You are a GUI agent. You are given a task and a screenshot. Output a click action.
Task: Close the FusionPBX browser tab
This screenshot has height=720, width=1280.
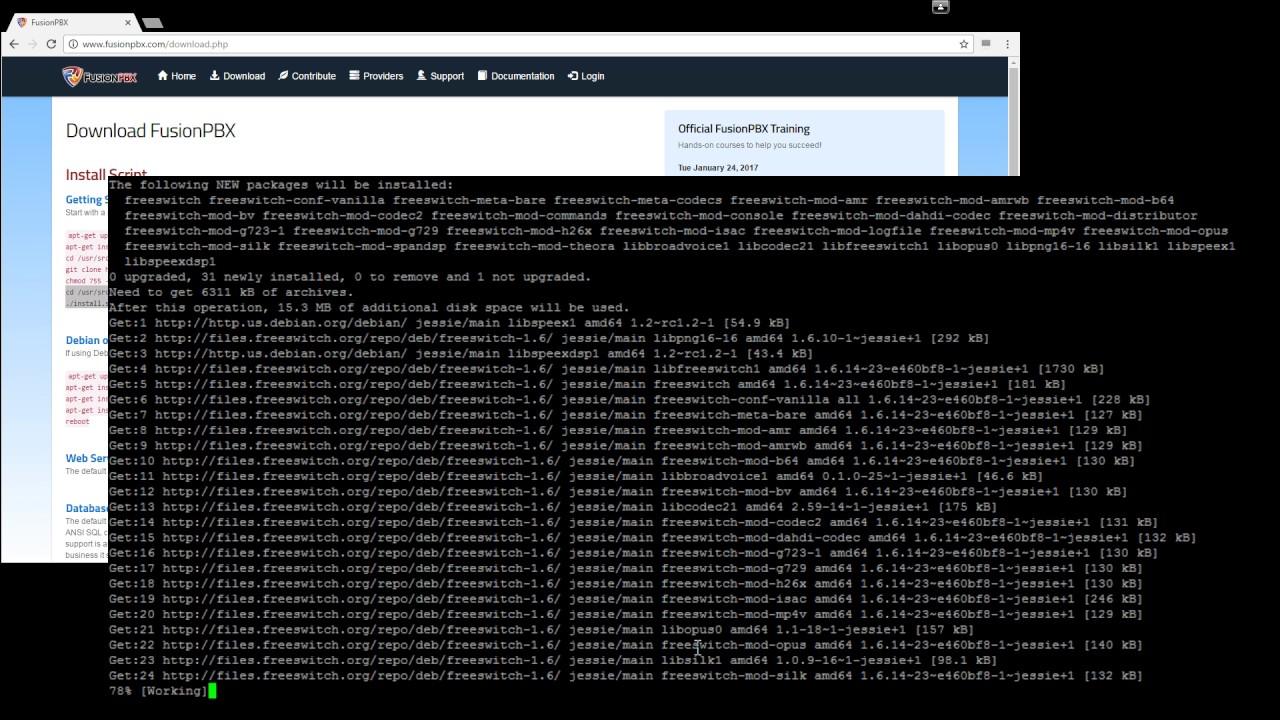(128, 22)
